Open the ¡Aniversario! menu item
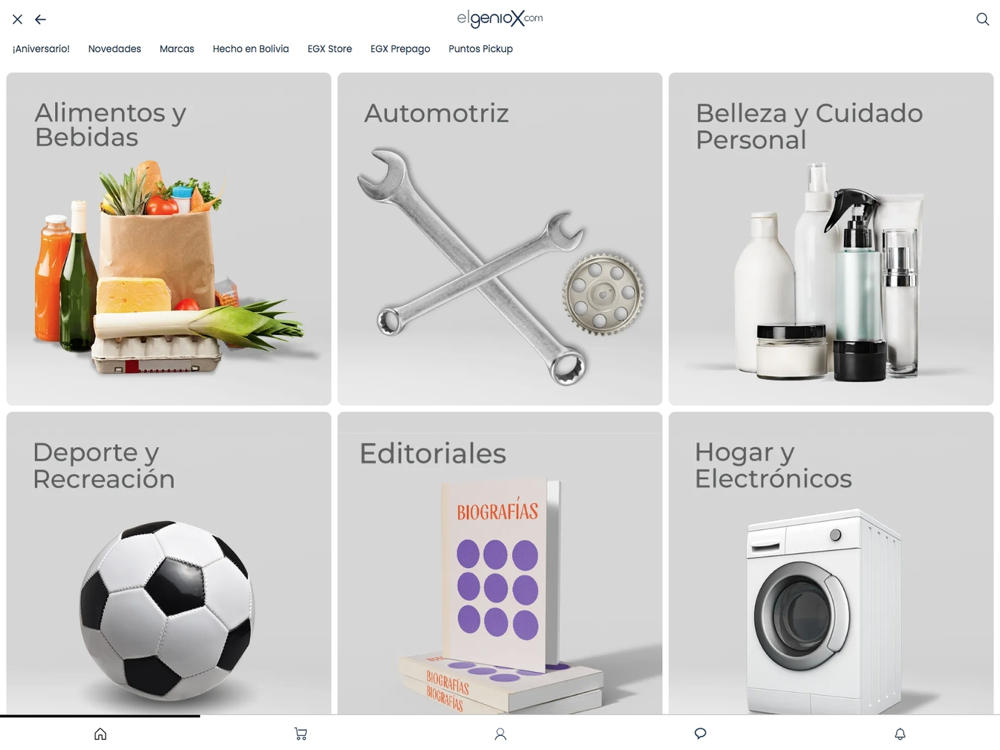Image resolution: width=1000 pixels, height=750 pixels. click(41, 49)
